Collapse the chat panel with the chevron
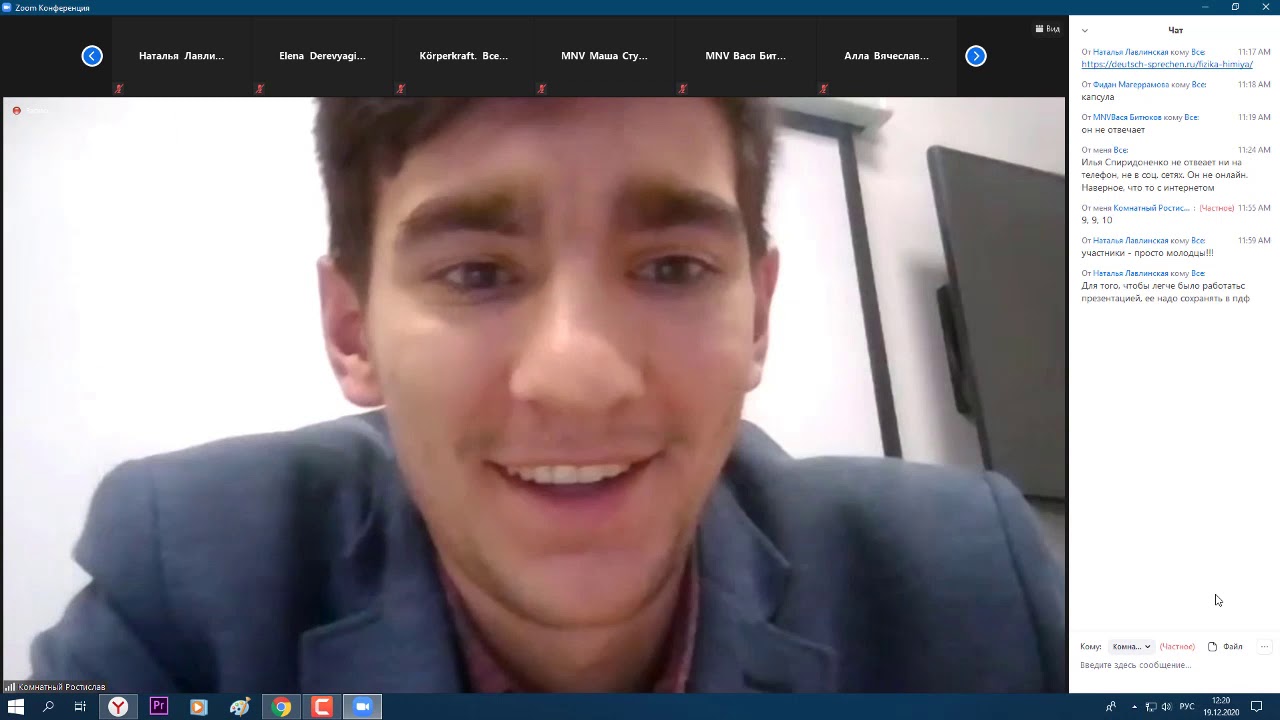 tap(1085, 30)
